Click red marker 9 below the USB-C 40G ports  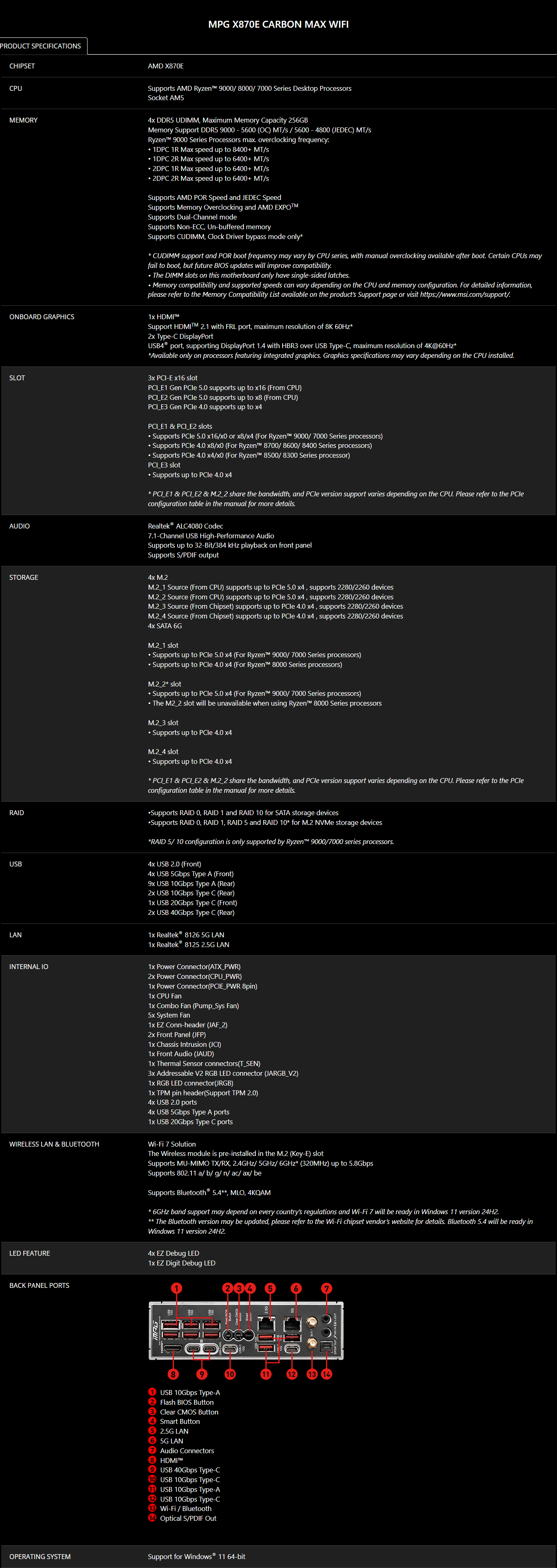[x=202, y=1374]
